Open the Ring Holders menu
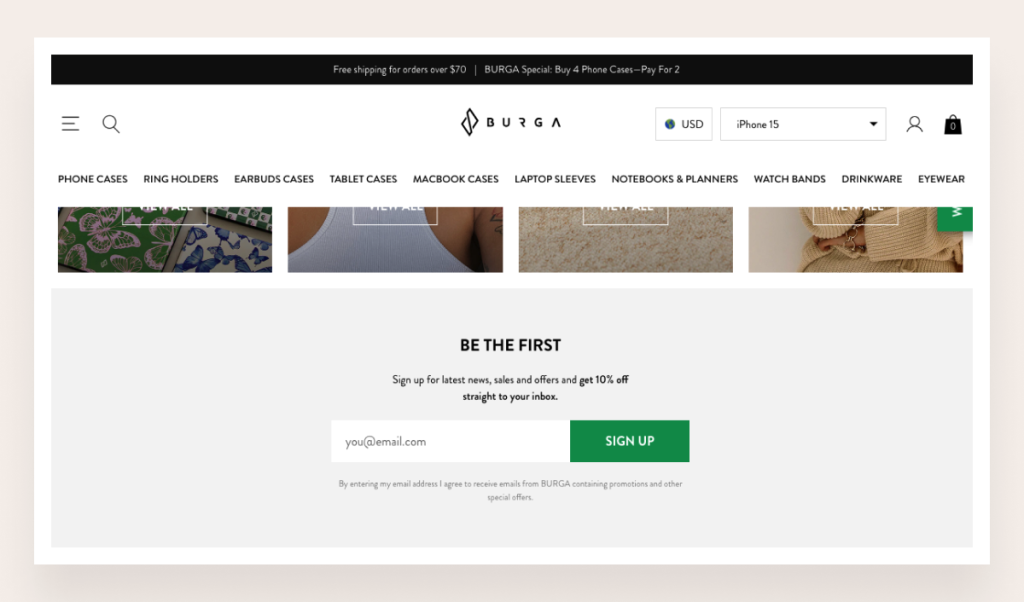Viewport: 1024px width, 602px height. tap(181, 179)
